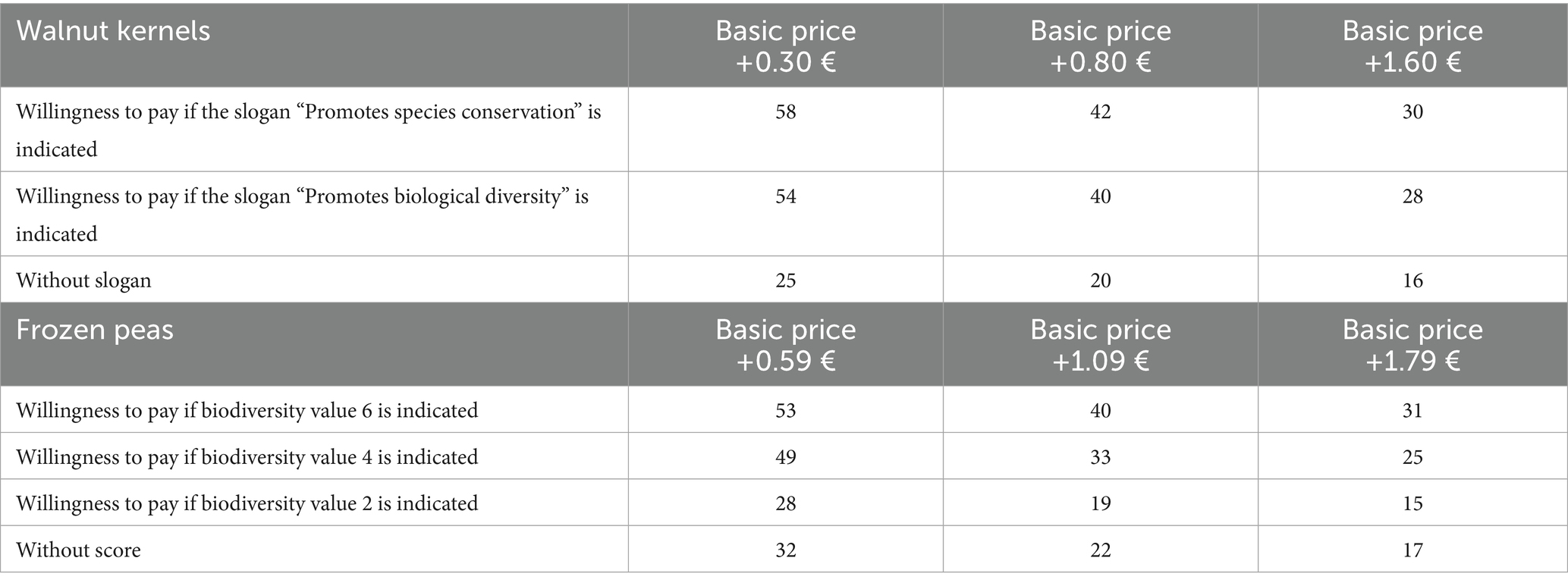
Task: Select the value 16 in Without slogan row
Action: (1412, 280)
